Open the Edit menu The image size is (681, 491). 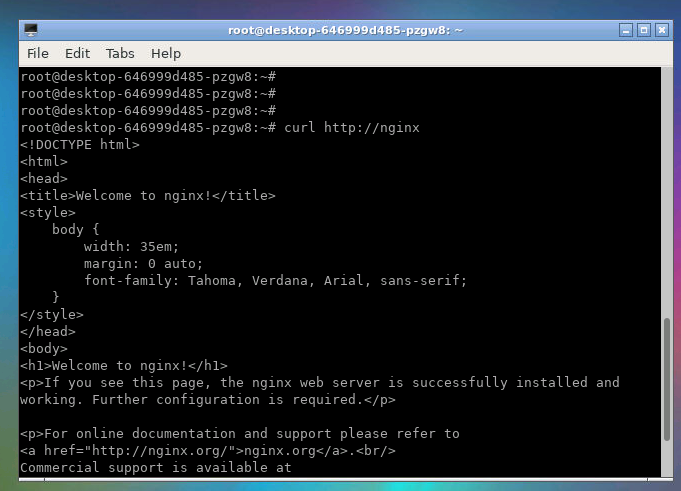point(77,53)
